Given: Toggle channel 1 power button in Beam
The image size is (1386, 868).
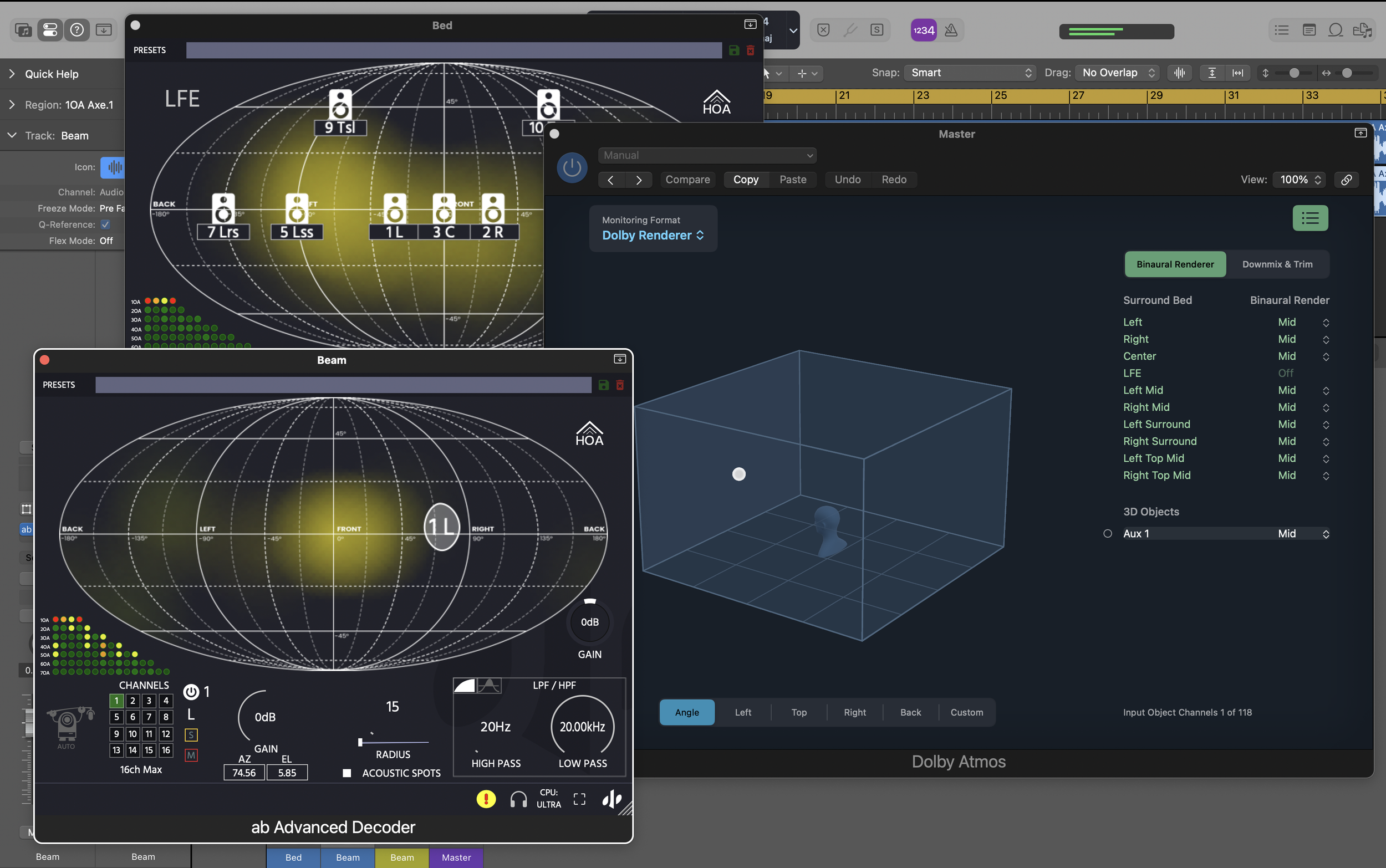Looking at the screenshot, I should (191, 692).
